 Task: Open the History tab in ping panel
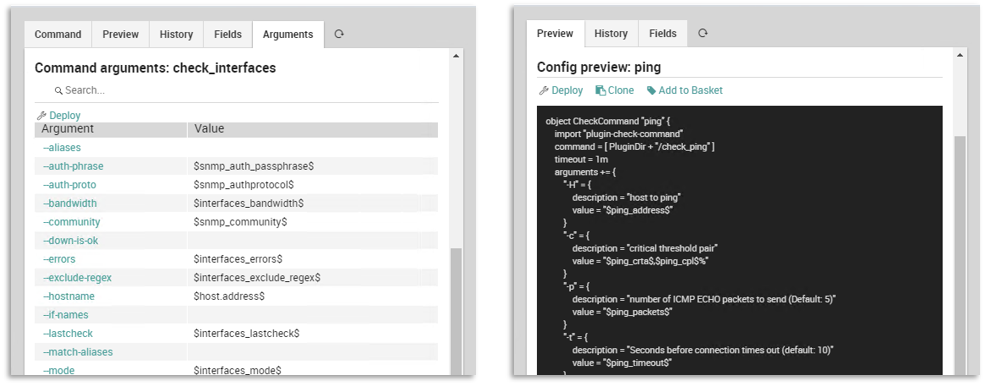(611, 33)
